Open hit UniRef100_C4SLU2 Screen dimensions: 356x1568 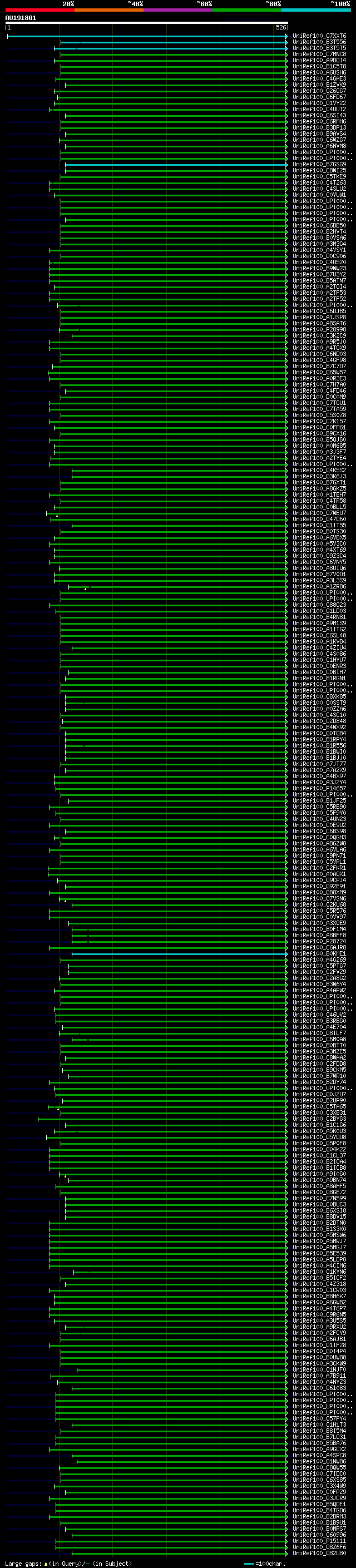[x=319, y=189]
